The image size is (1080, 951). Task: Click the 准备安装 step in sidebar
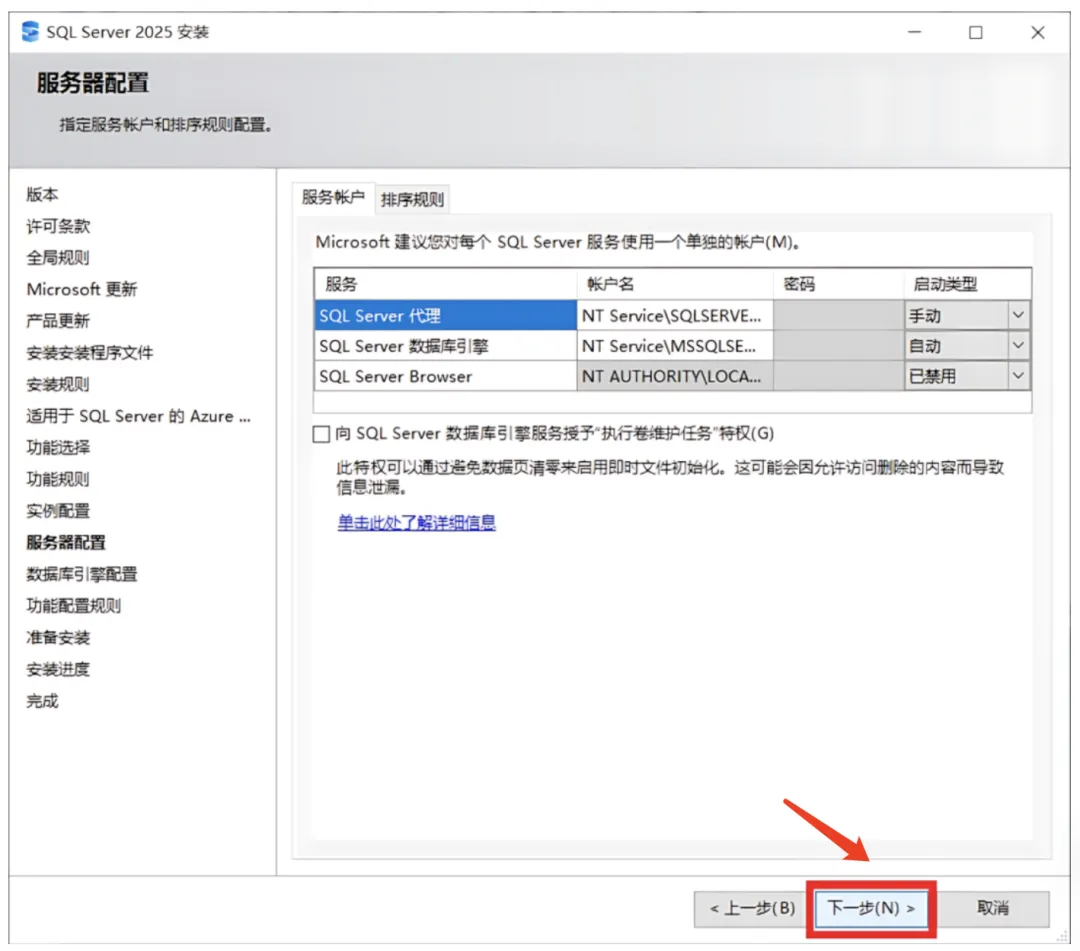58,638
